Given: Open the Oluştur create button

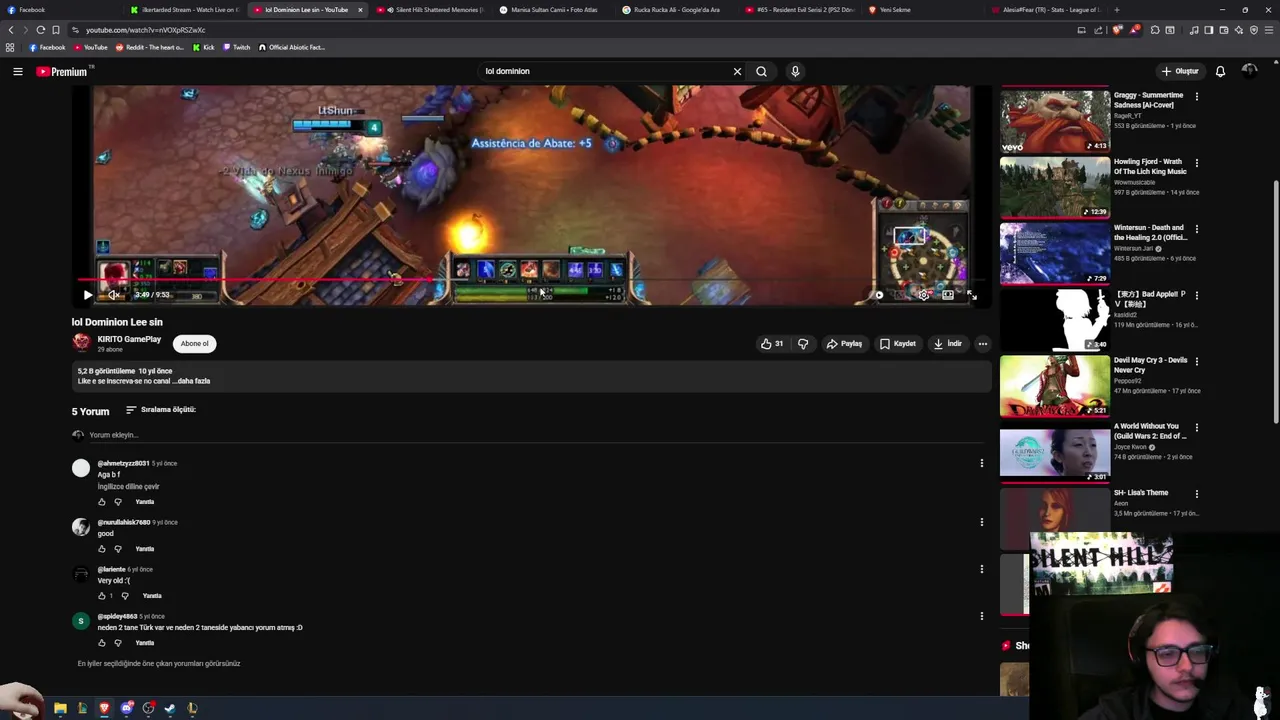Looking at the screenshot, I should point(1180,71).
